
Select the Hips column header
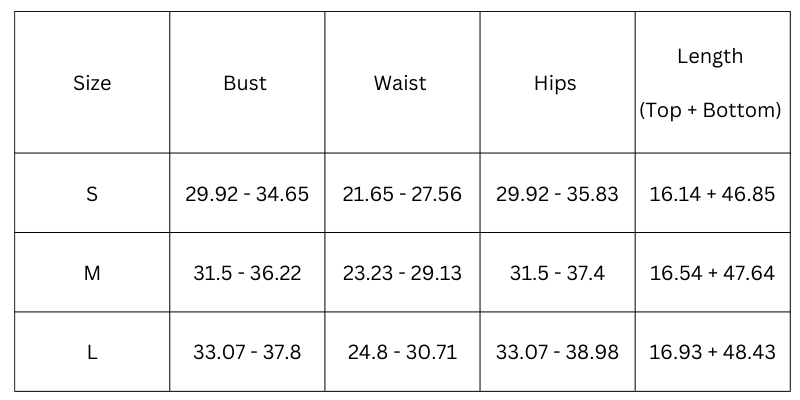[555, 83]
